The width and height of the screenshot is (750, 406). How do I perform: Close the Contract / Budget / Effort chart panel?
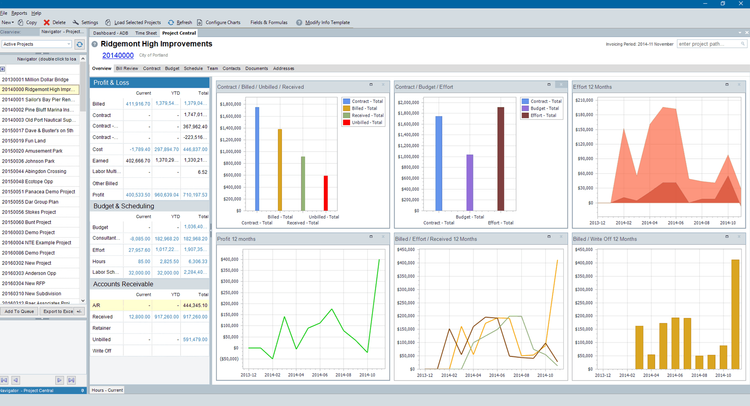click(x=561, y=85)
